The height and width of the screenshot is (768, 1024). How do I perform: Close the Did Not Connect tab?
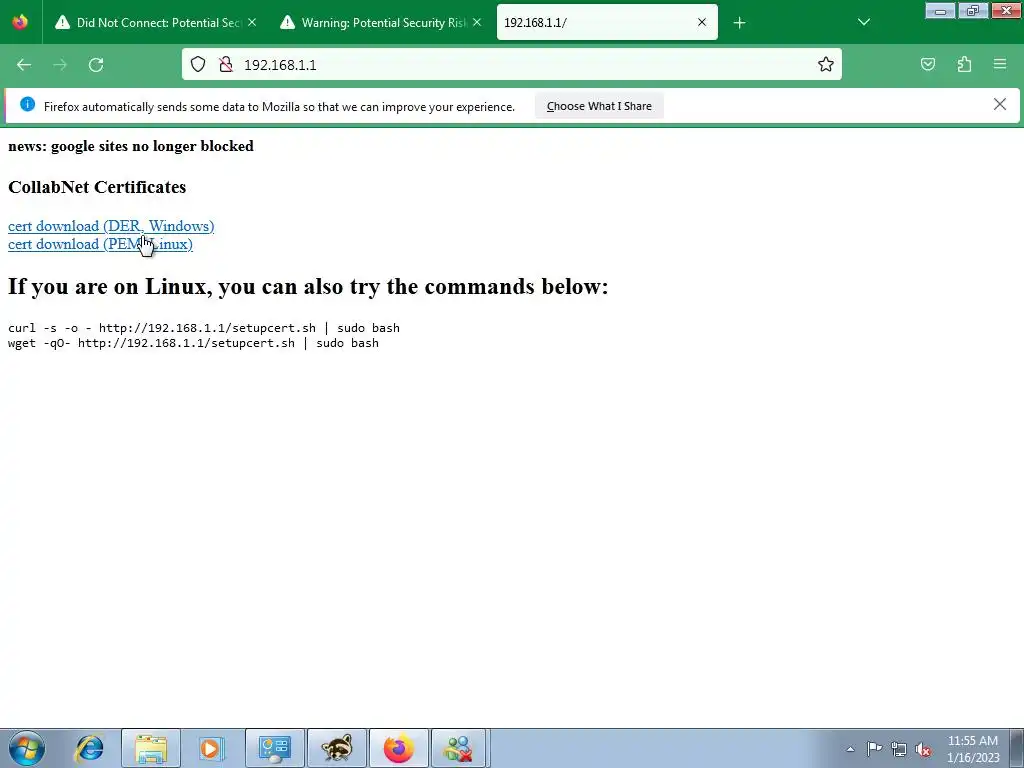coord(252,22)
